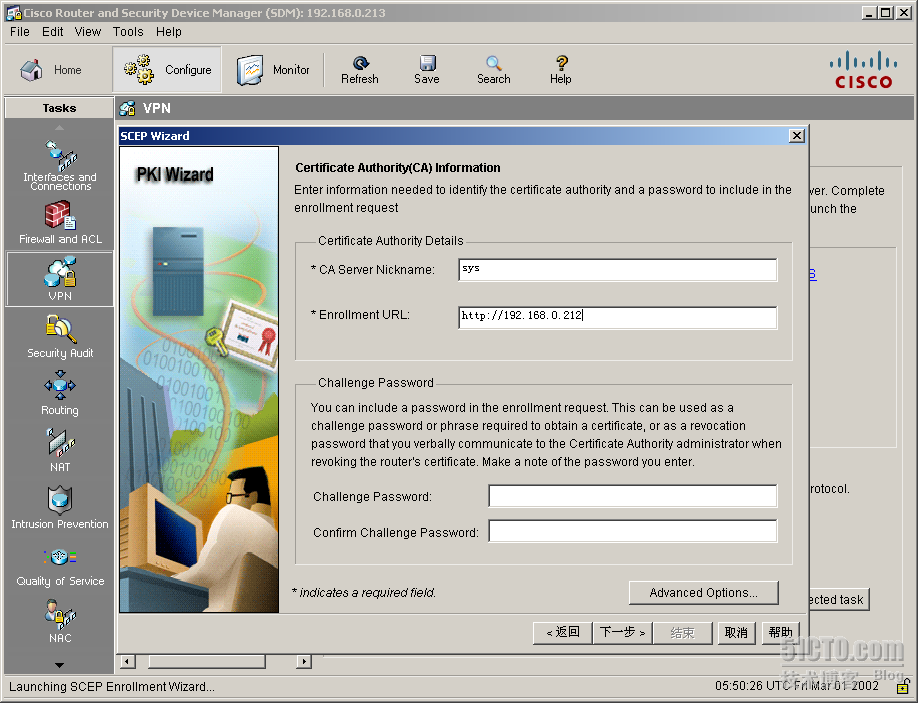Open the Help menu
The height and width of the screenshot is (703, 918).
coord(169,32)
